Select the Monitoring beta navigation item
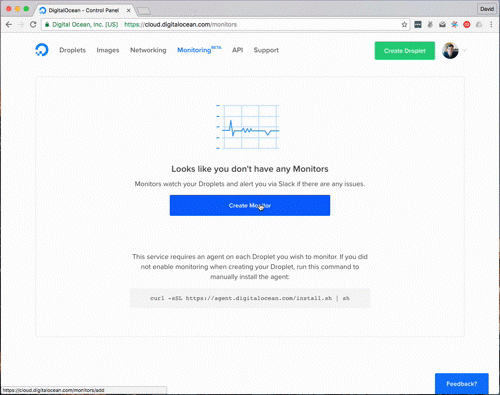The height and width of the screenshot is (395, 500). click(199, 50)
